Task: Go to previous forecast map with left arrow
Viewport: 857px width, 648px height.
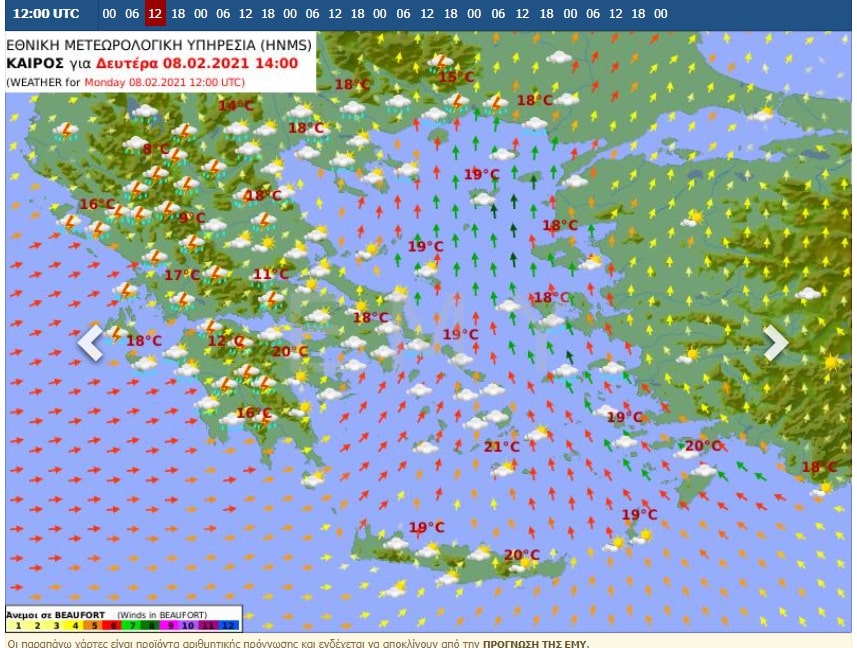Action: (90, 342)
